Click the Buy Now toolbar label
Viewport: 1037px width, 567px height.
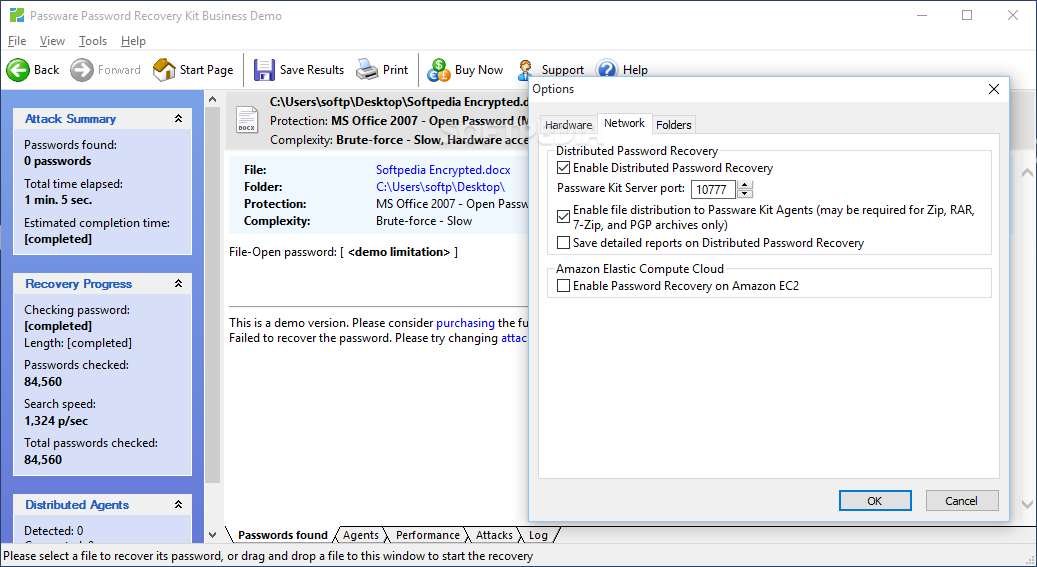point(479,69)
